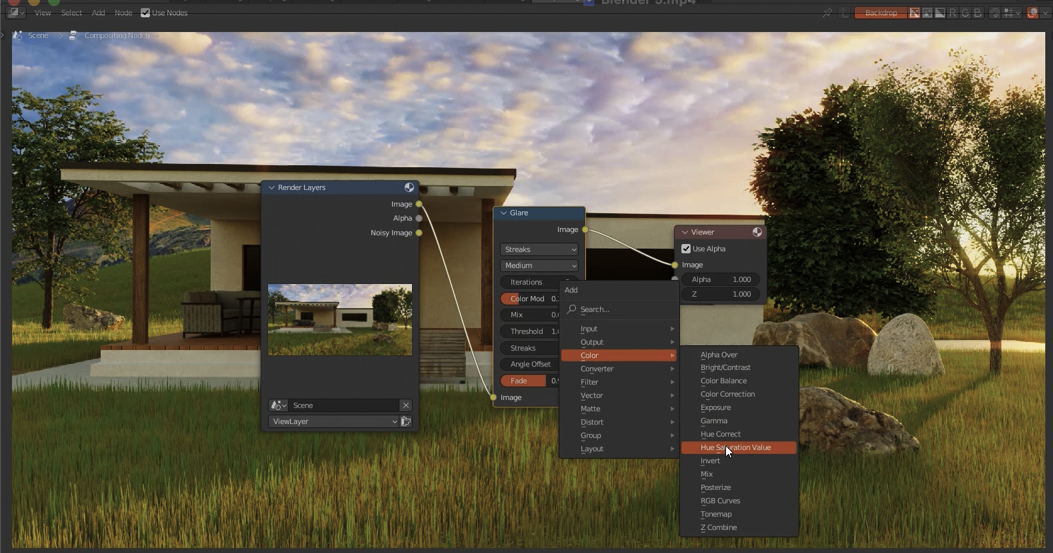Show the Red channel (R) in backdrop

tap(952, 13)
